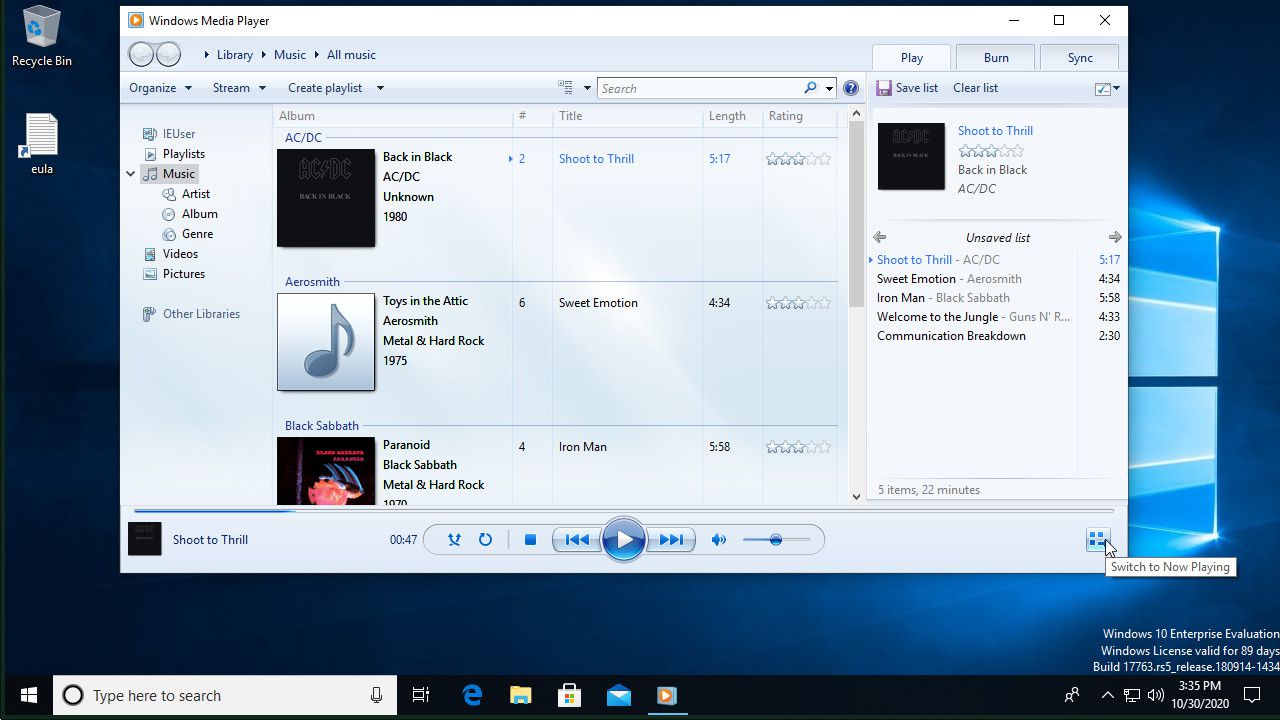This screenshot has height=720, width=1280.
Task: Click Music in the breadcrumb
Action: [x=290, y=55]
